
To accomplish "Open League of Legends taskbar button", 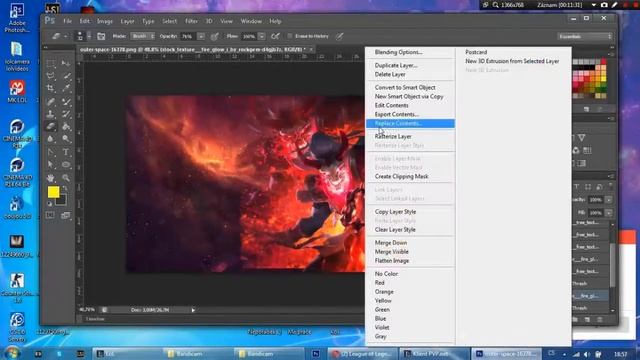I will click(x=364, y=353).
